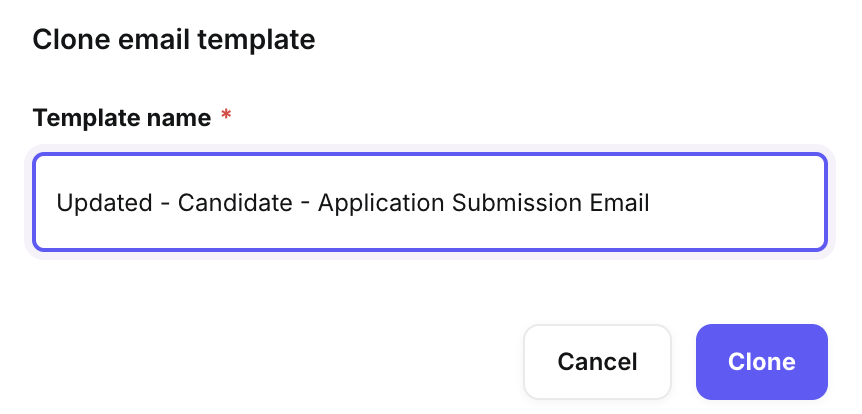Click the word "email" in the dialog heading
862x414 pixels.
[158, 40]
